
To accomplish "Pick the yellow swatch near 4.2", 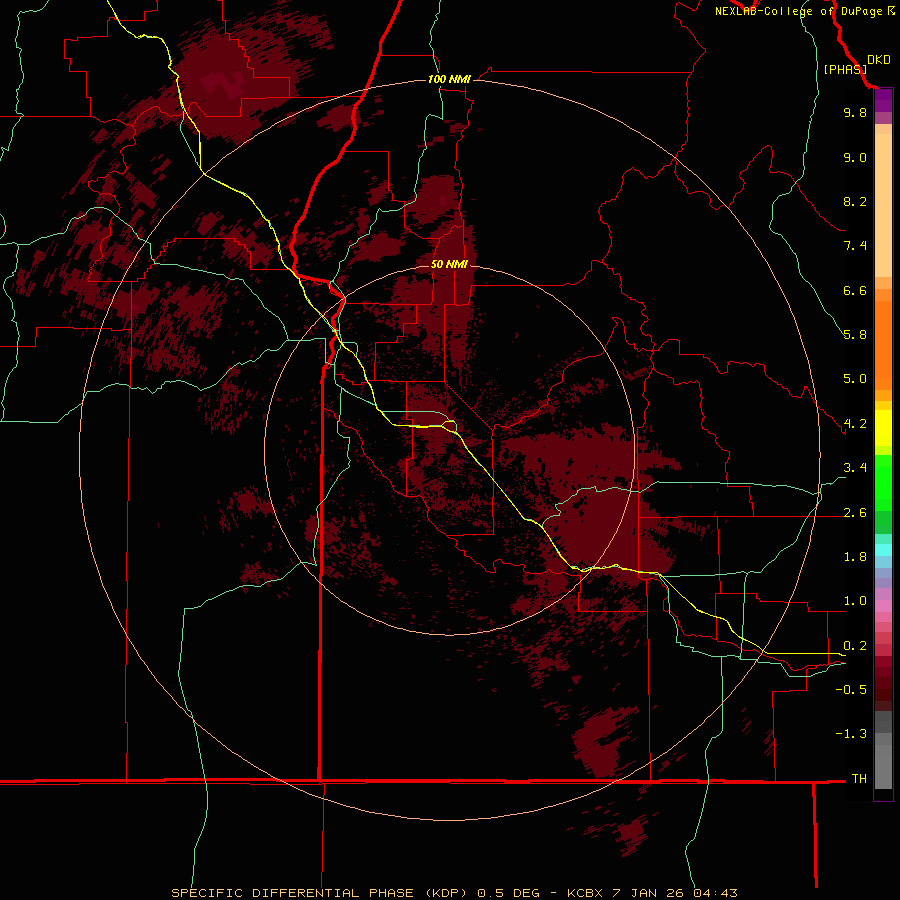I will pos(883,428).
